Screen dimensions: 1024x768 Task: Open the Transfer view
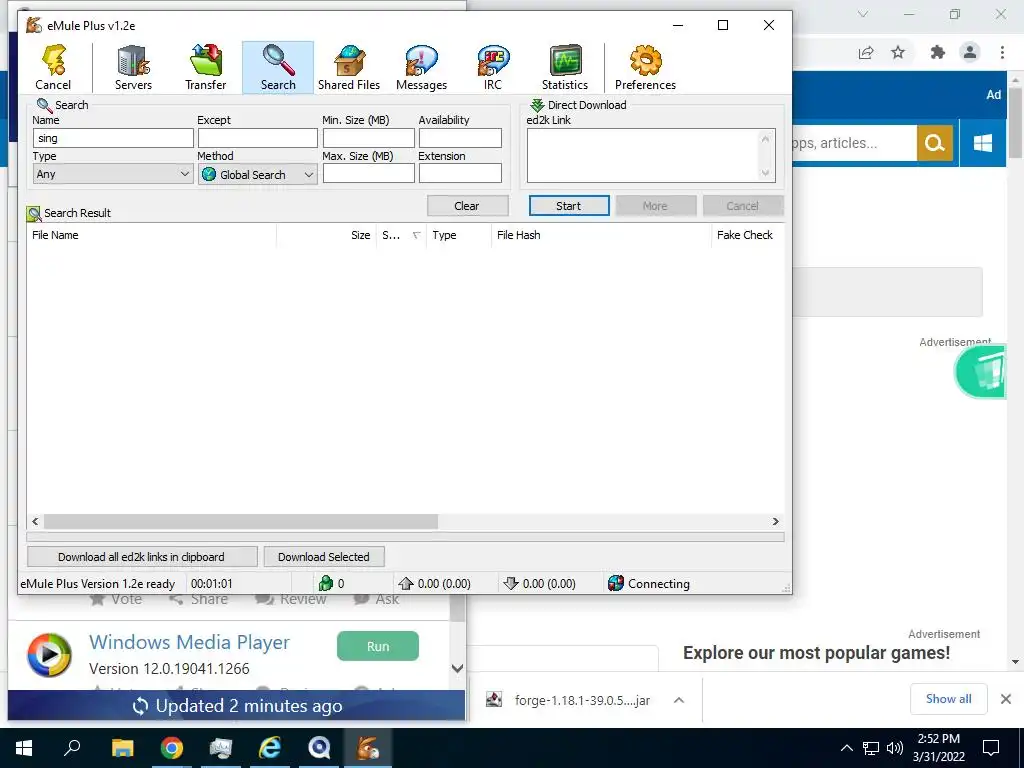click(206, 67)
